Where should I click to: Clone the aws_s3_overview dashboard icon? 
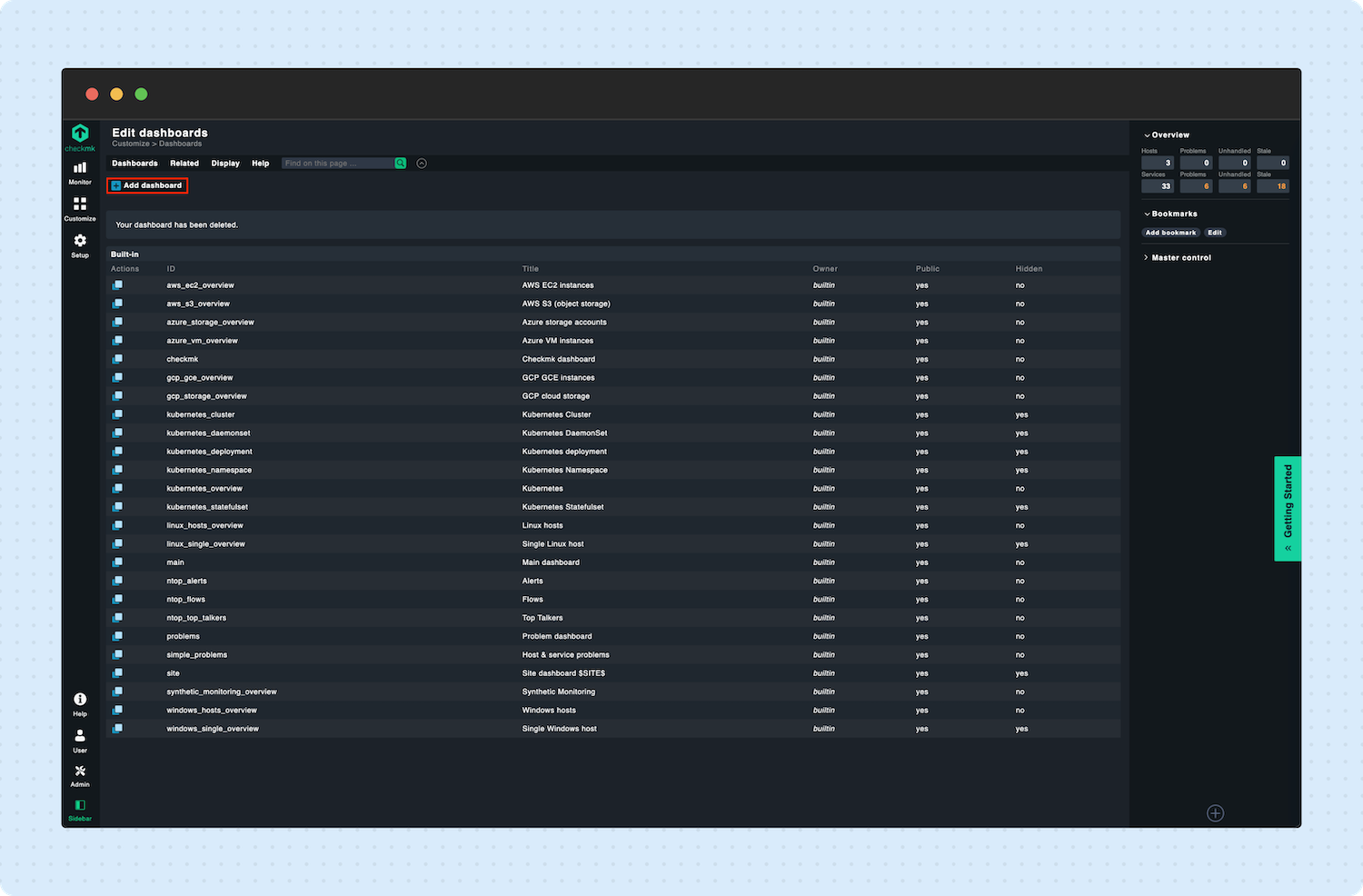tap(117, 304)
